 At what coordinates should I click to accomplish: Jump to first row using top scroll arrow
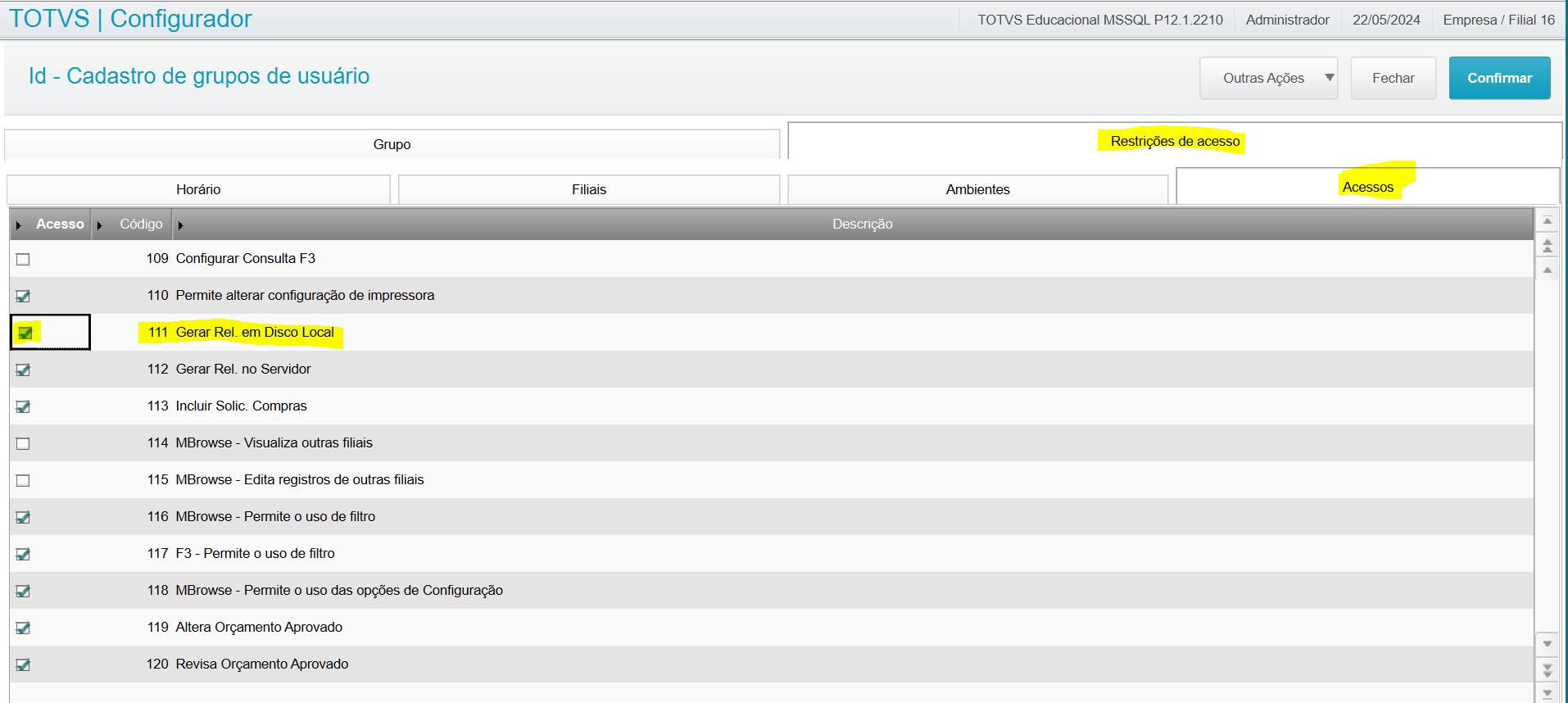pyautogui.click(x=1547, y=221)
